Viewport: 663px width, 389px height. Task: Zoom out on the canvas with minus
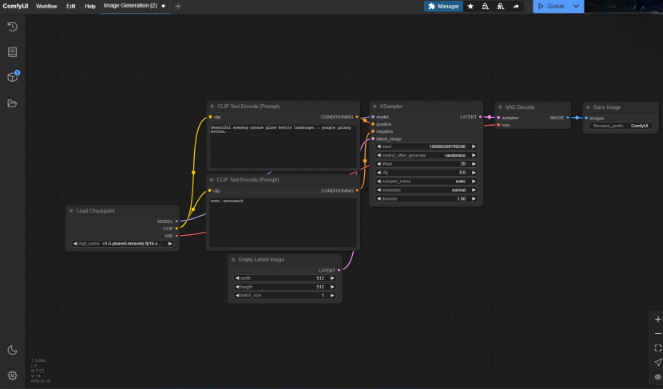[658, 334]
